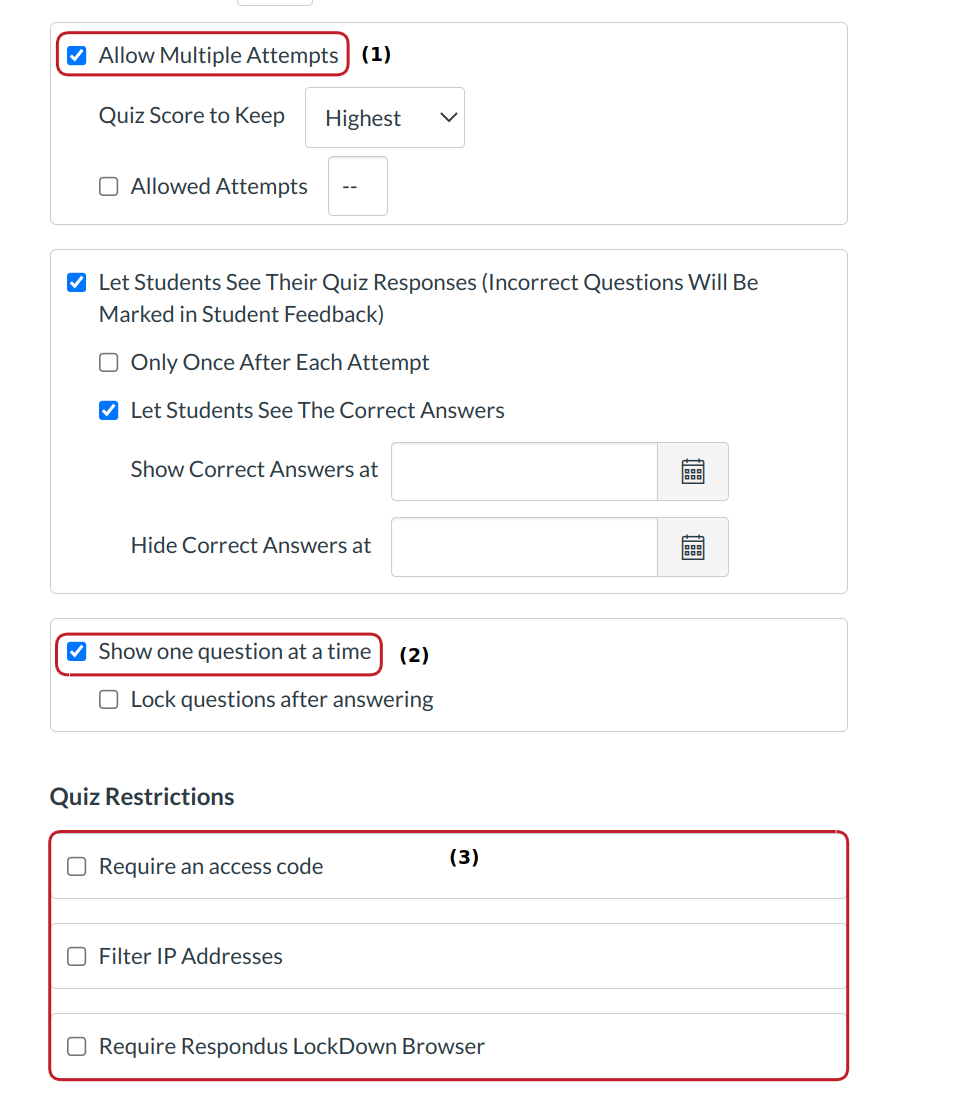The image size is (956, 1096).
Task: Click the Allowed Attempts number field
Action: [x=357, y=187]
